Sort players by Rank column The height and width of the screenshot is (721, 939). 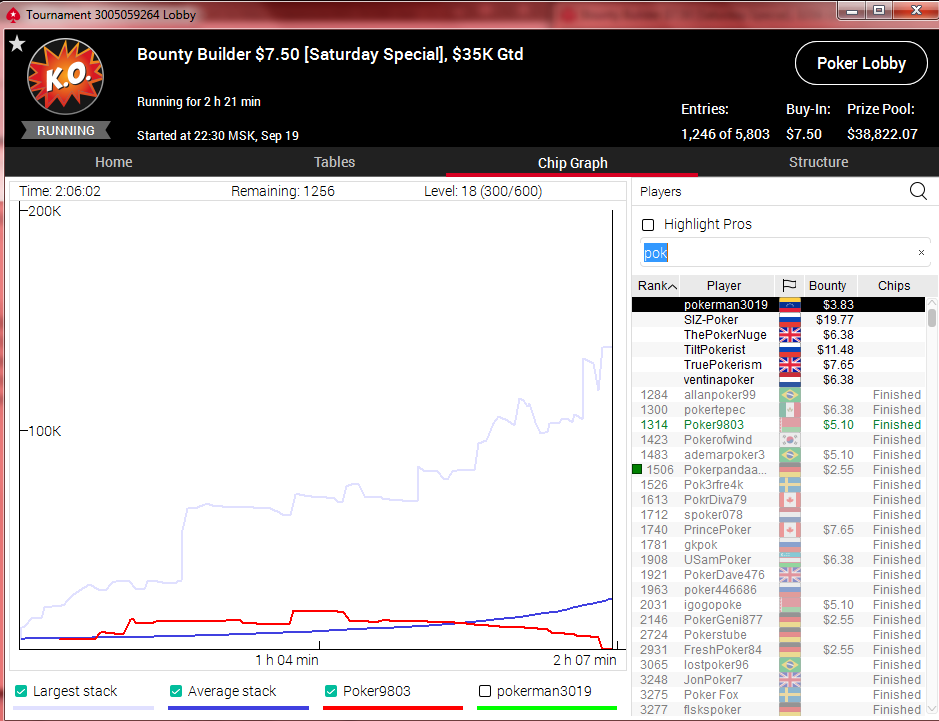pyautogui.click(x=656, y=286)
